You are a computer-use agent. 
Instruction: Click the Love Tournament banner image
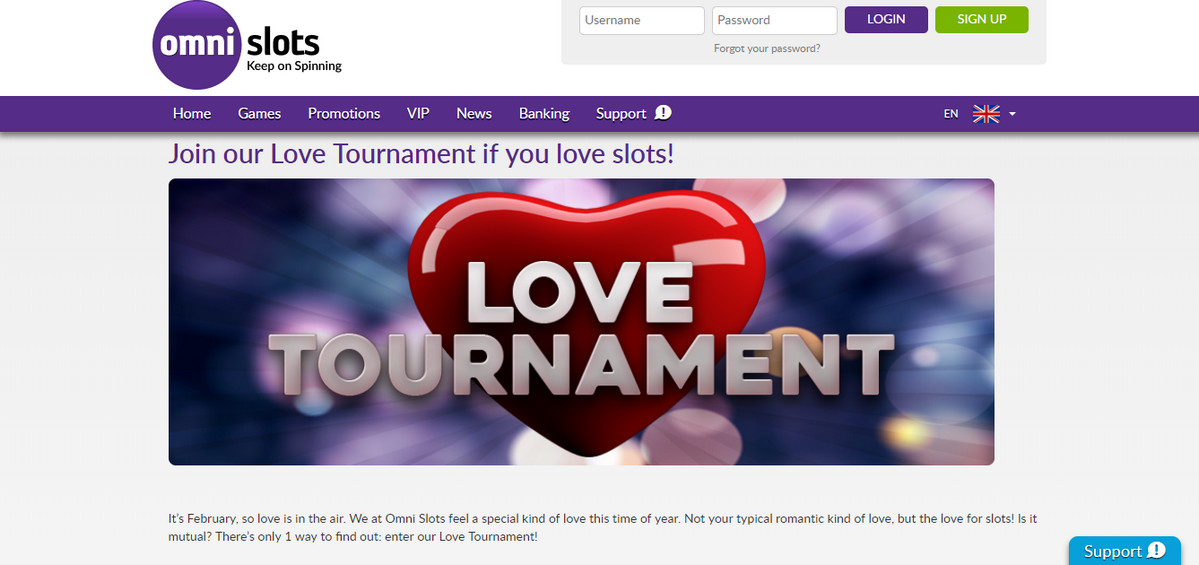click(x=581, y=322)
